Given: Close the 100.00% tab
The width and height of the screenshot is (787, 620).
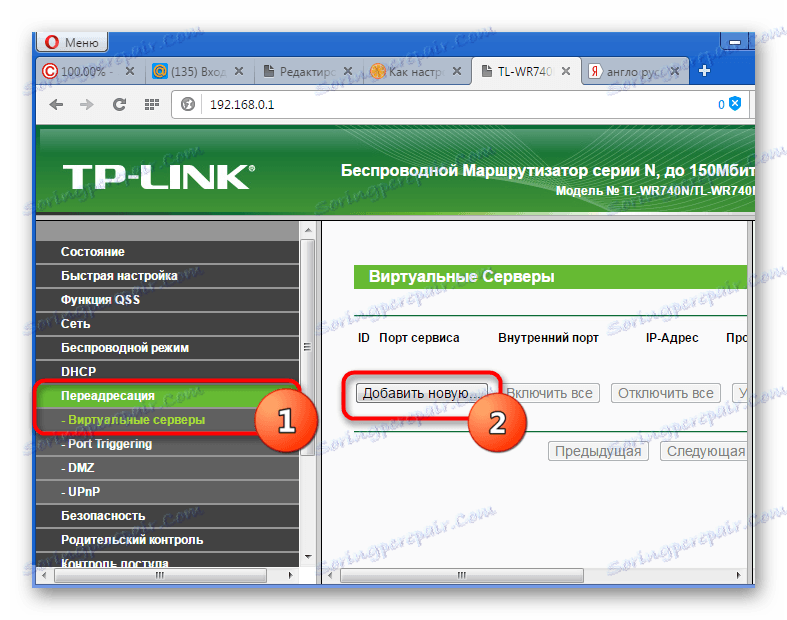Looking at the screenshot, I should pos(129,71).
